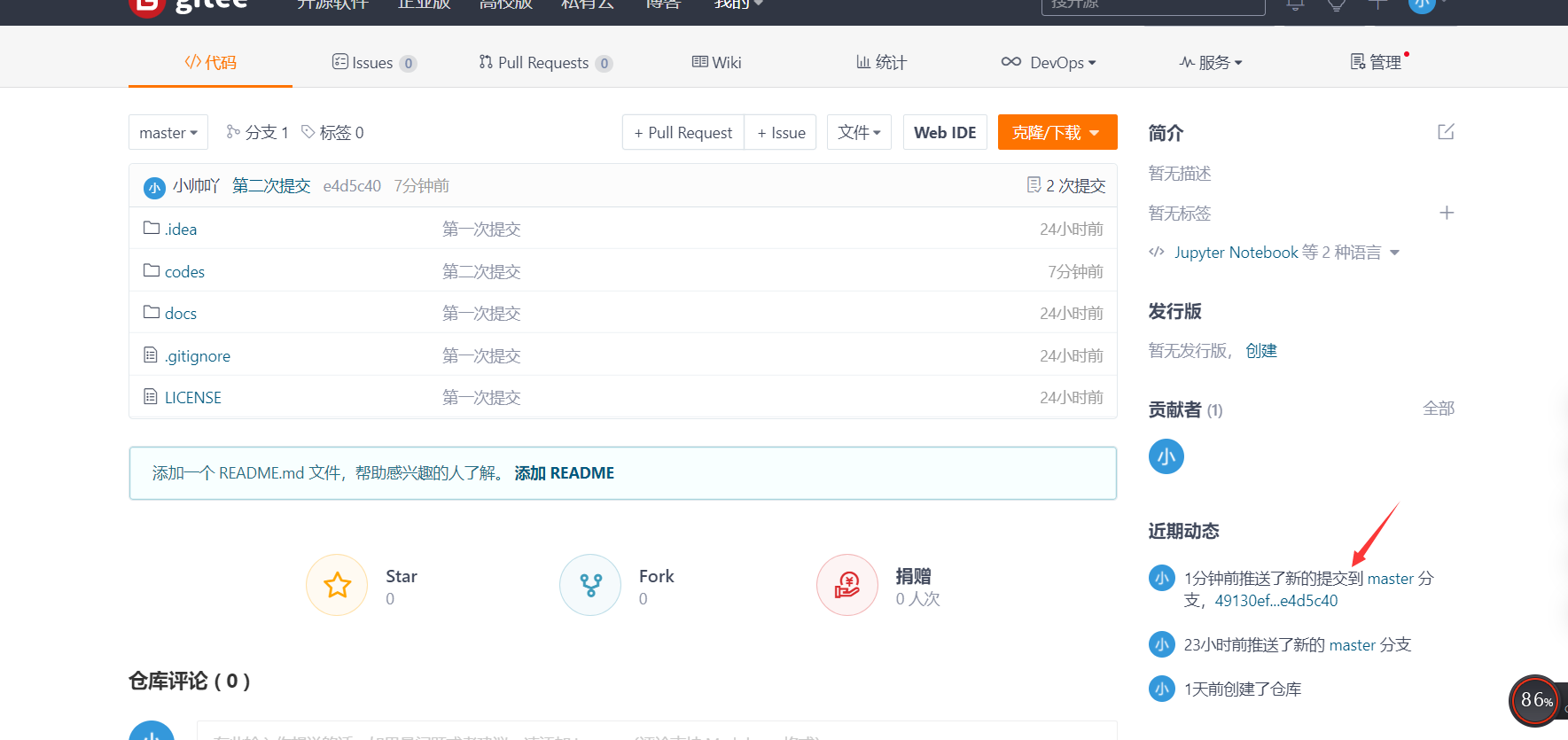Launch Web IDE
The image size is (1568, 740).
(945, 132)
